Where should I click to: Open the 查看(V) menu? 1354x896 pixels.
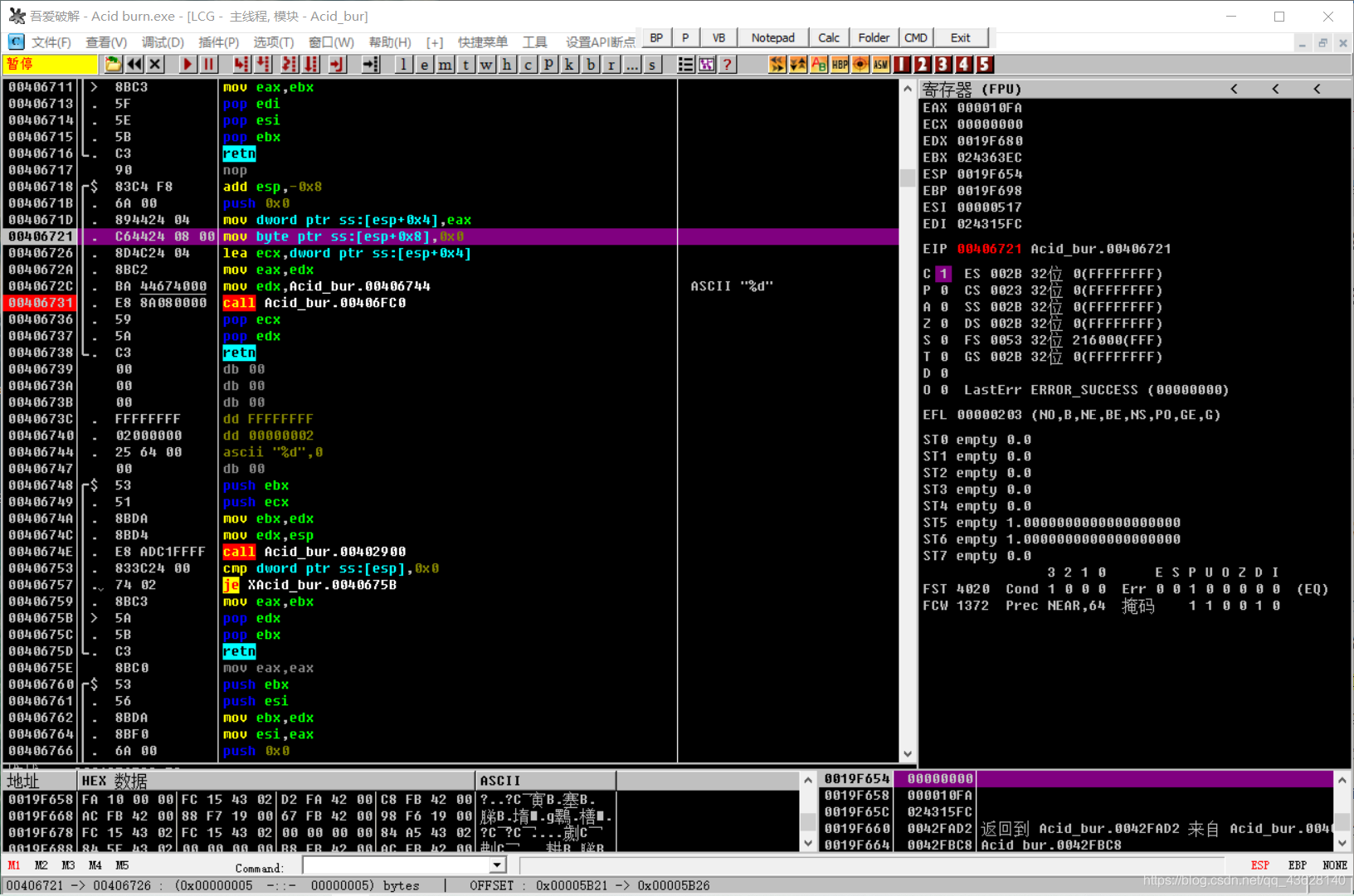pos(106,42)
